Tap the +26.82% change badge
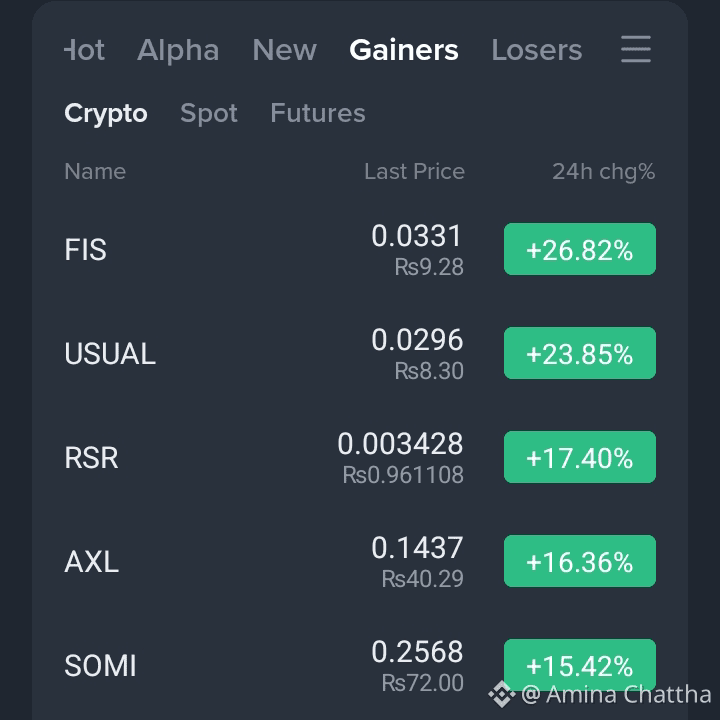The image size is (720, 720). click(x=579, y=249)
